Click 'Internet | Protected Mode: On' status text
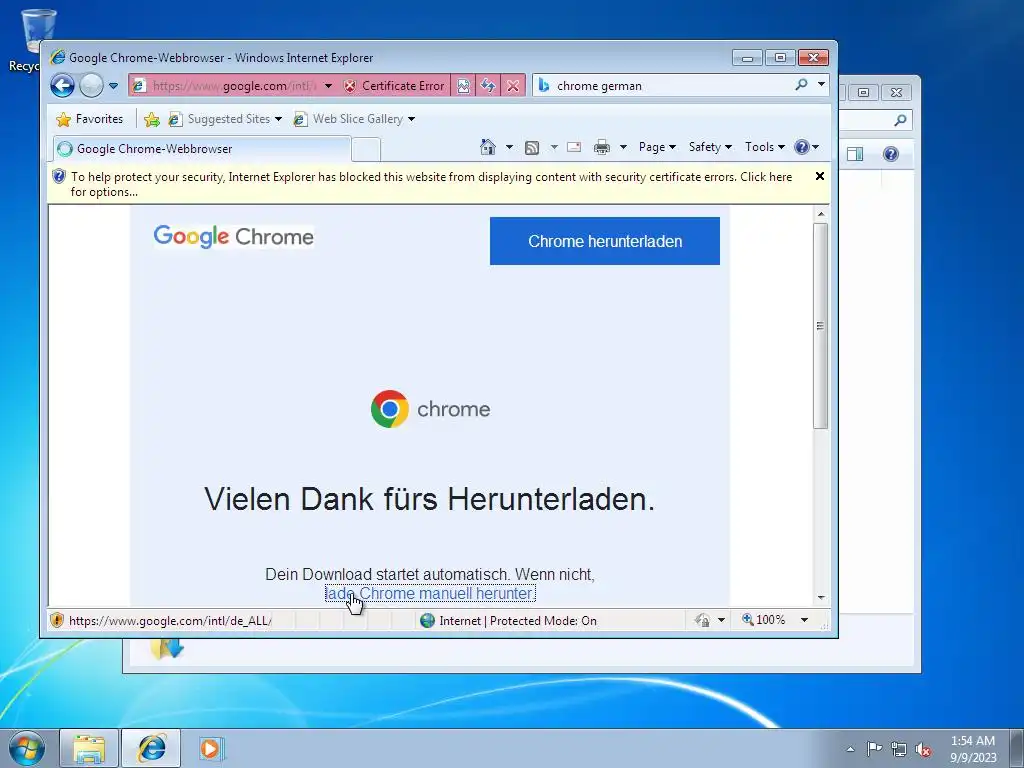1024x768 pixels. [x=518, y=620]
